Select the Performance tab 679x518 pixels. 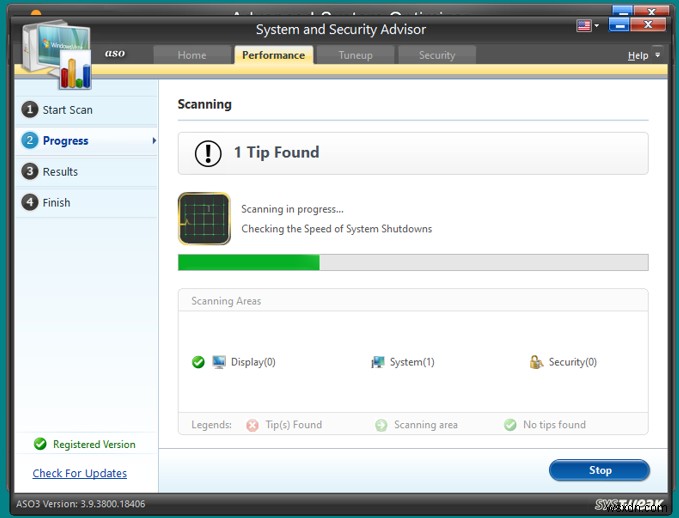tap(274, 55)
